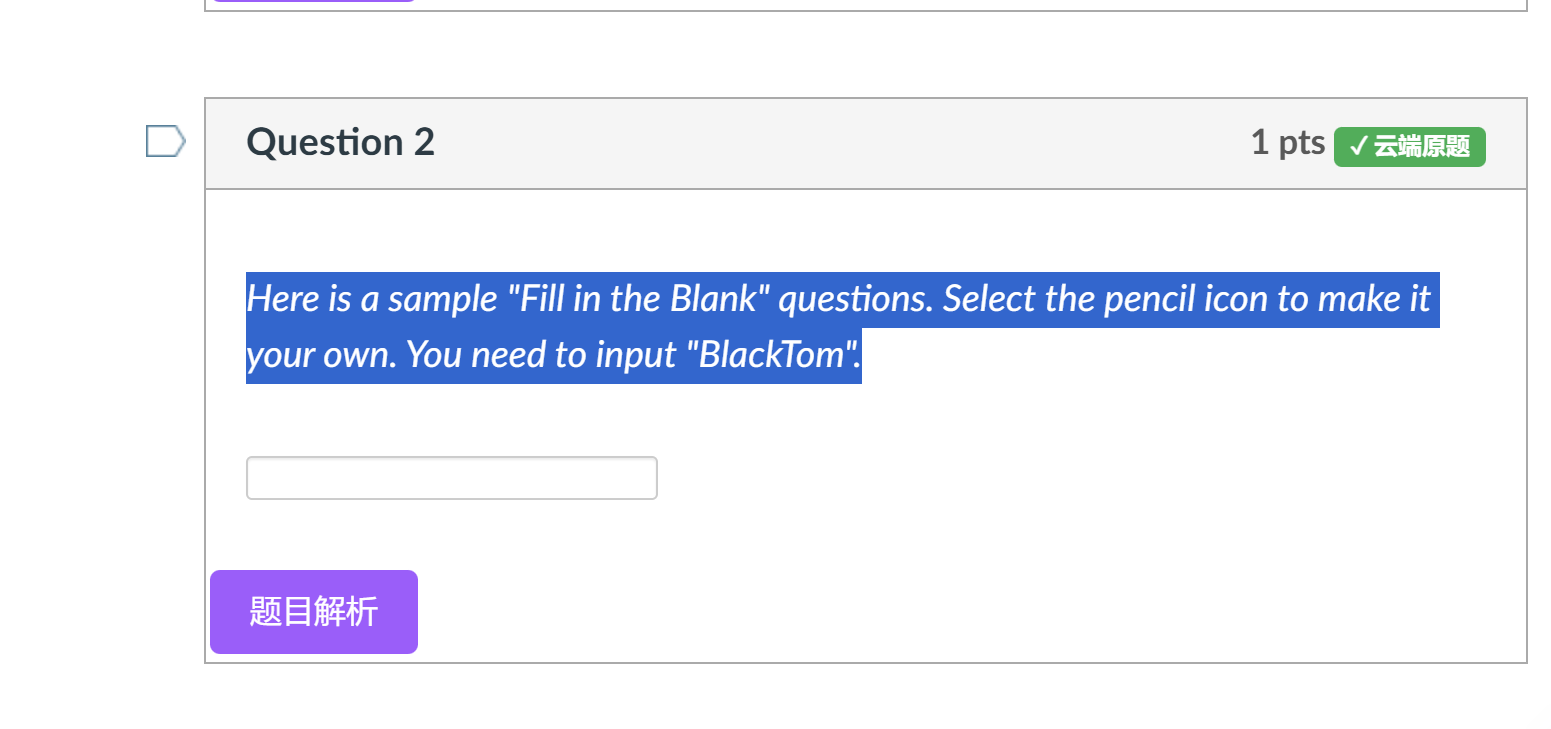
Task: Click the word "Here" starting the question
Action: (x=269, y=298)
